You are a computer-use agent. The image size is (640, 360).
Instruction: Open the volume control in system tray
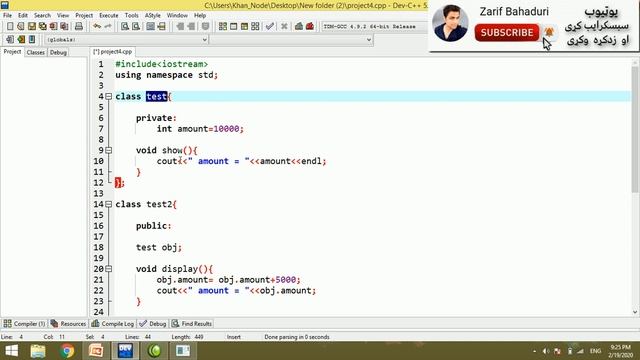tap(546, 351)
